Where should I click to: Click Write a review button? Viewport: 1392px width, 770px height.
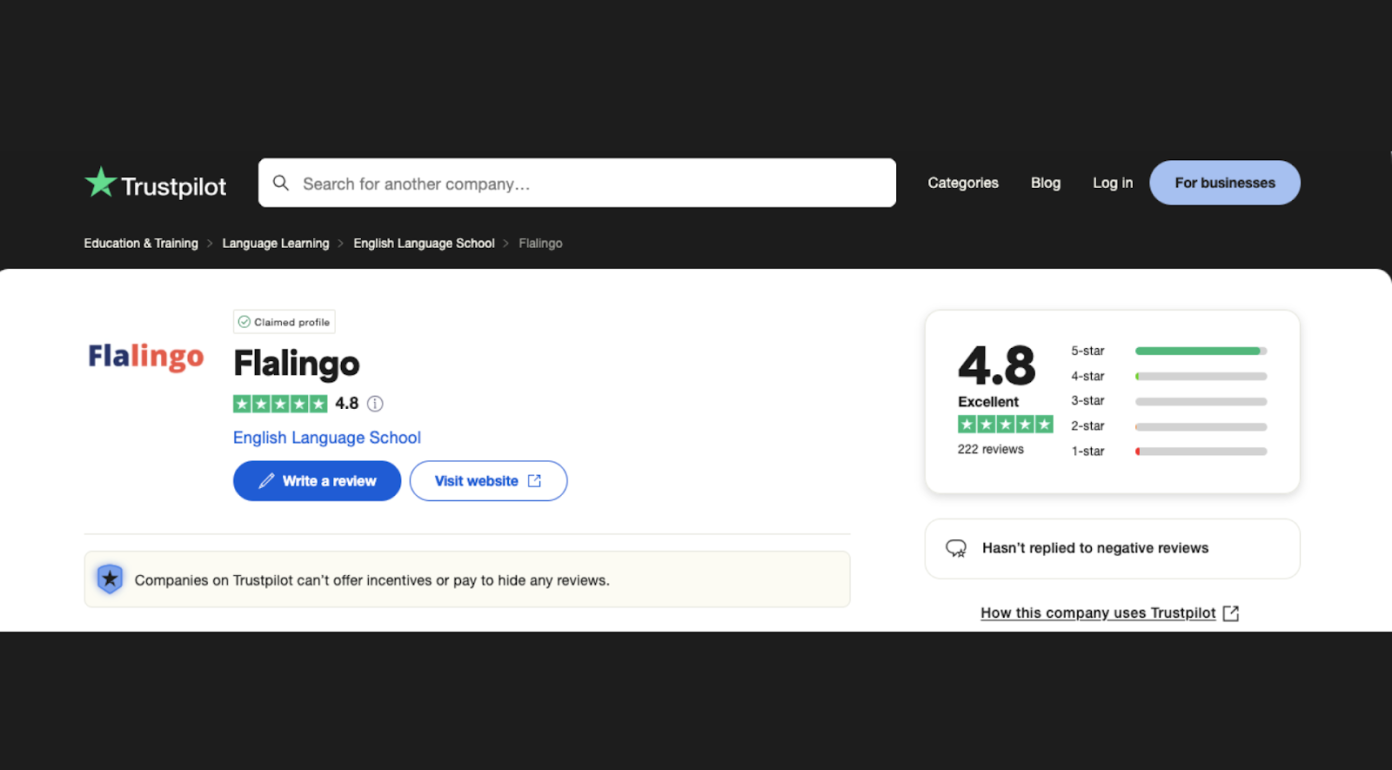coord(317,481)
